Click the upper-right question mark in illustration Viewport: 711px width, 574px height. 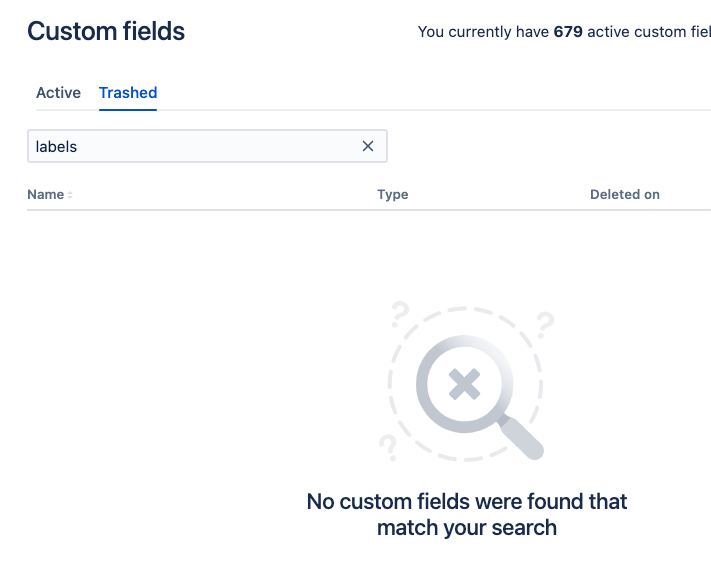(545, 325)
